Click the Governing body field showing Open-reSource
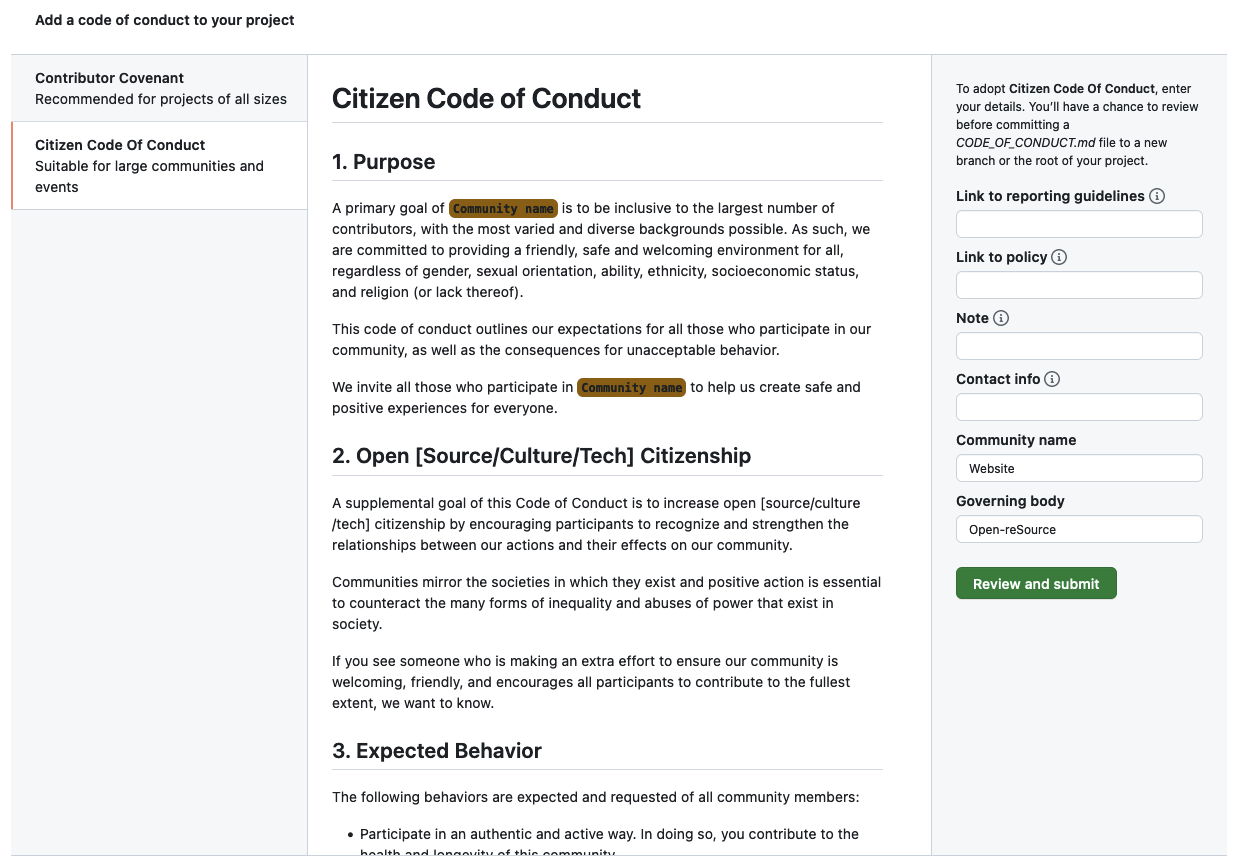This screenshot has height=863, width=1236. pyautogui.click(x=1078, y=529)
